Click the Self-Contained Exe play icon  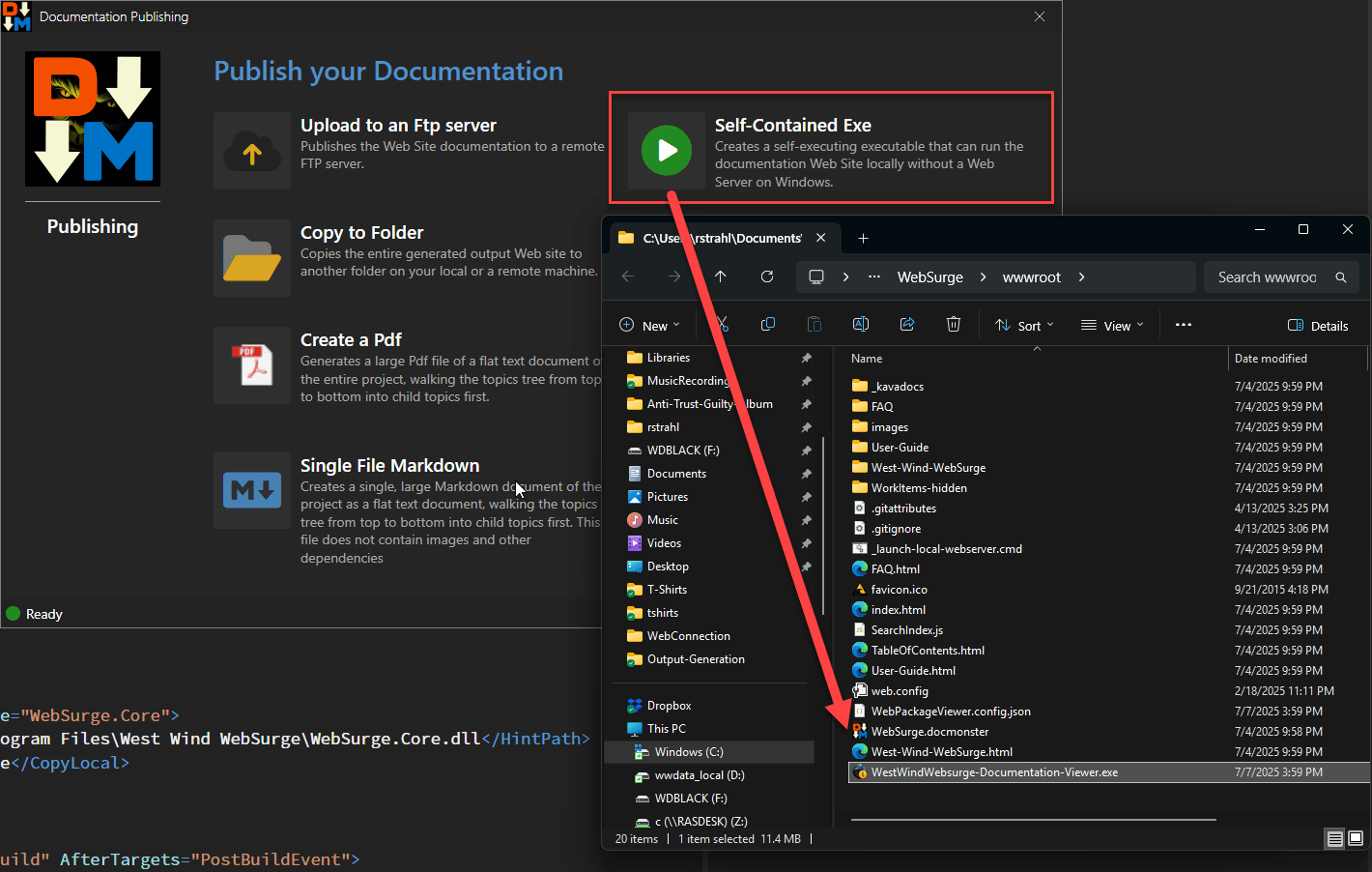point(667,151)
